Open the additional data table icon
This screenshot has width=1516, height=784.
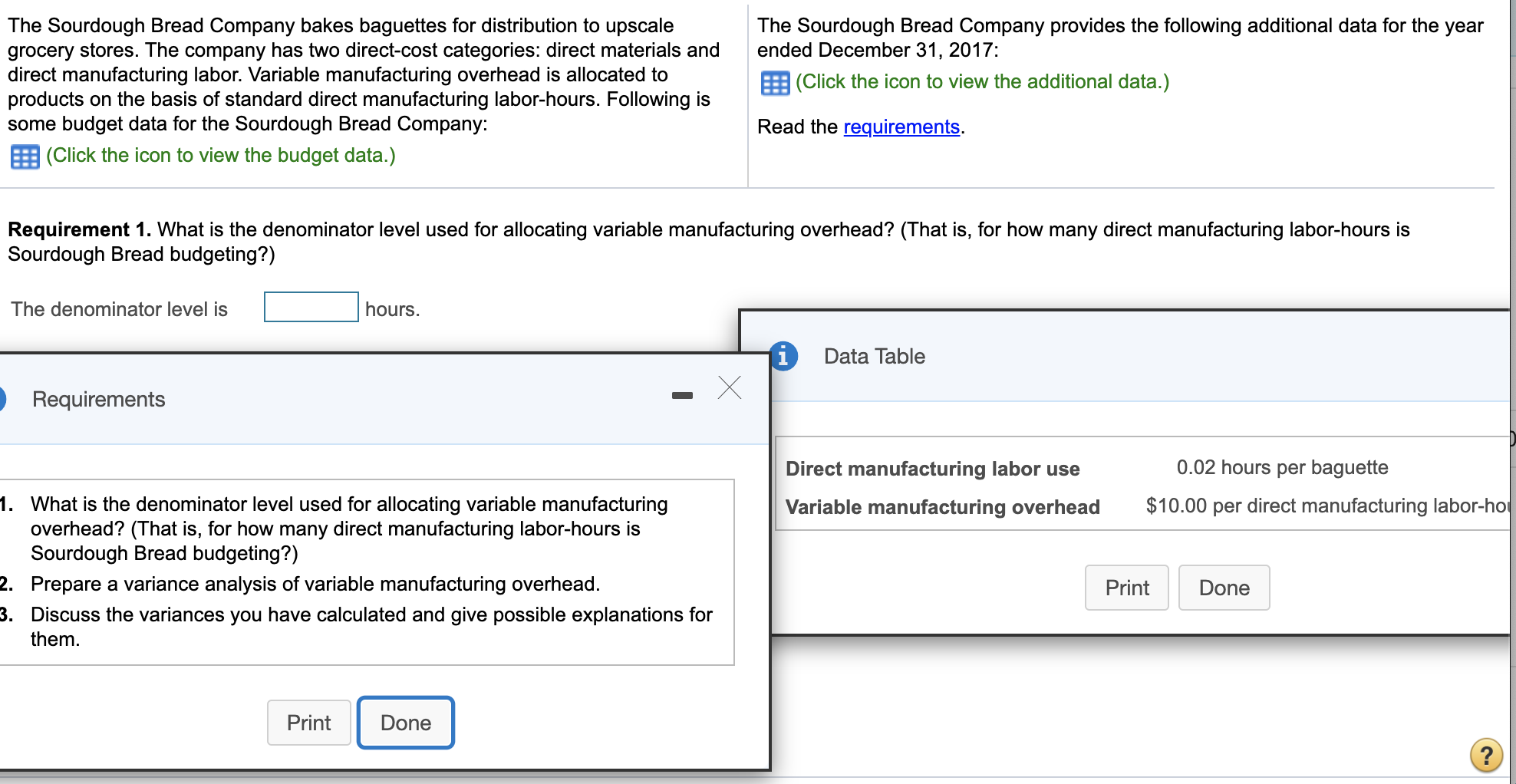[x=775, y=83]
